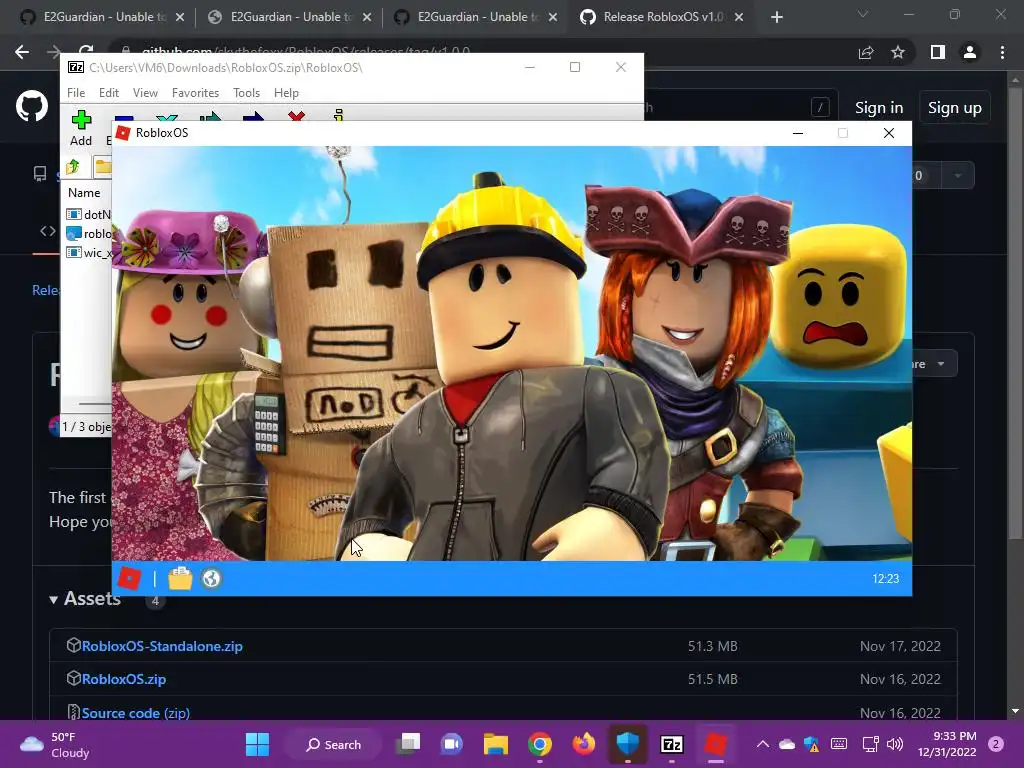Download RobloxOS-Standalone.zip asset

coord(162,646)
